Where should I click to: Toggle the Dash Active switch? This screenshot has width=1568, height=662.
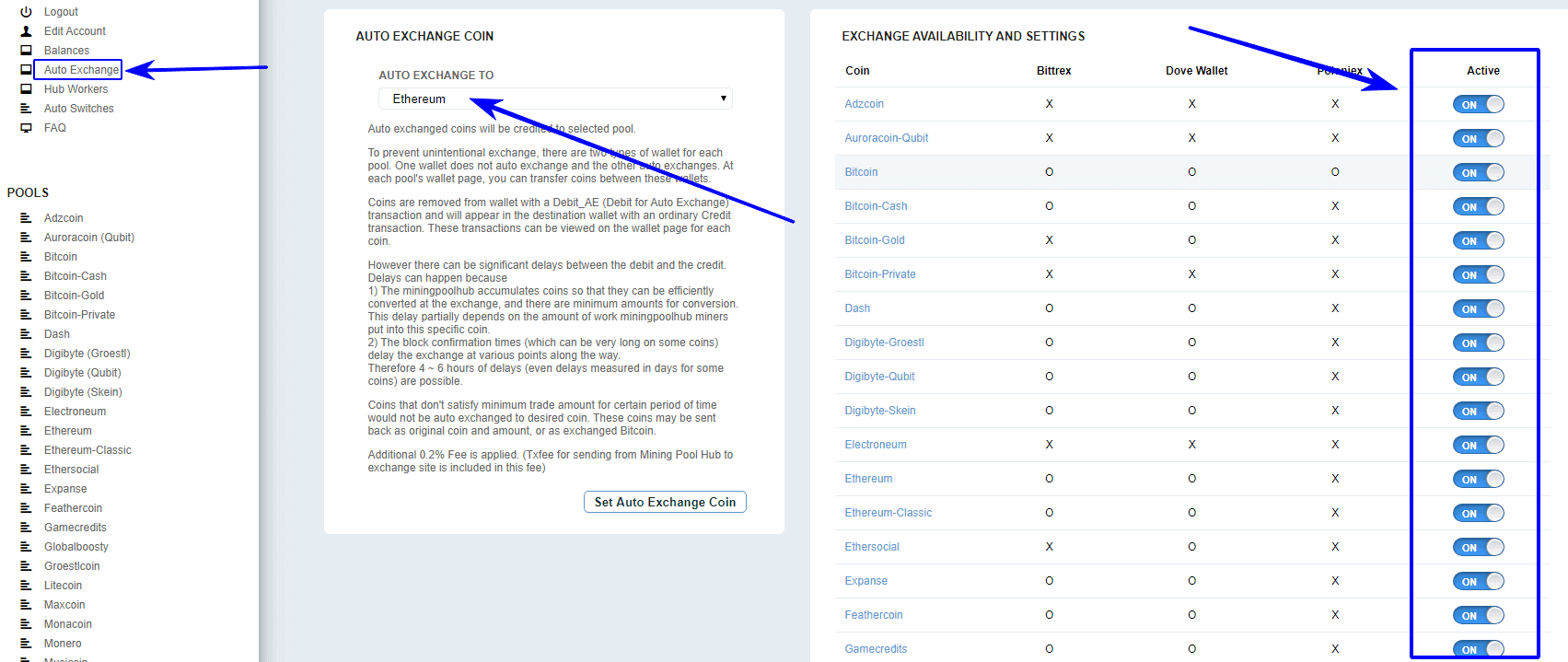tap(1479, 308)
